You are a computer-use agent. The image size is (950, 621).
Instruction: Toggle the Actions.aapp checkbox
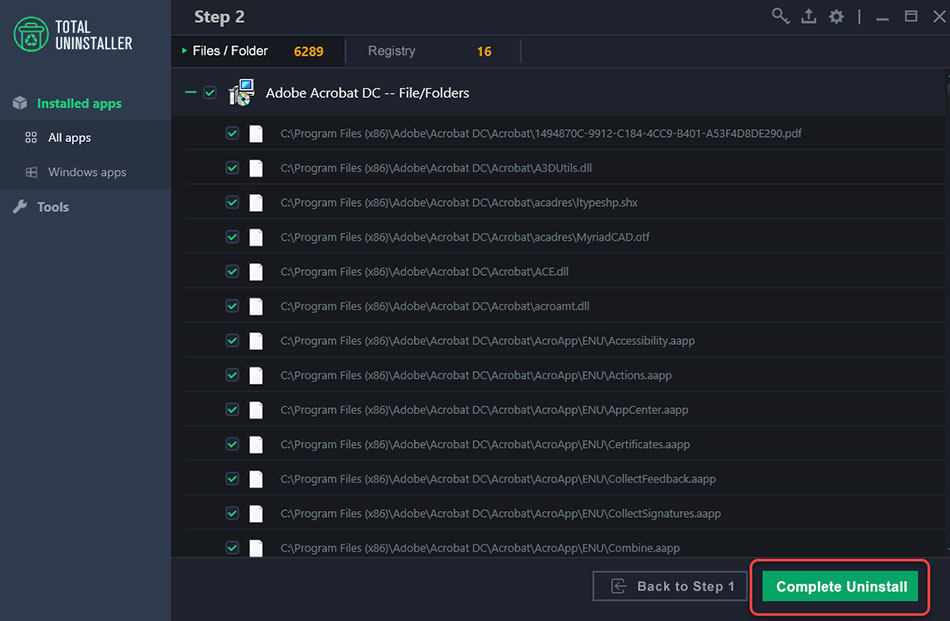coord(232,375)
